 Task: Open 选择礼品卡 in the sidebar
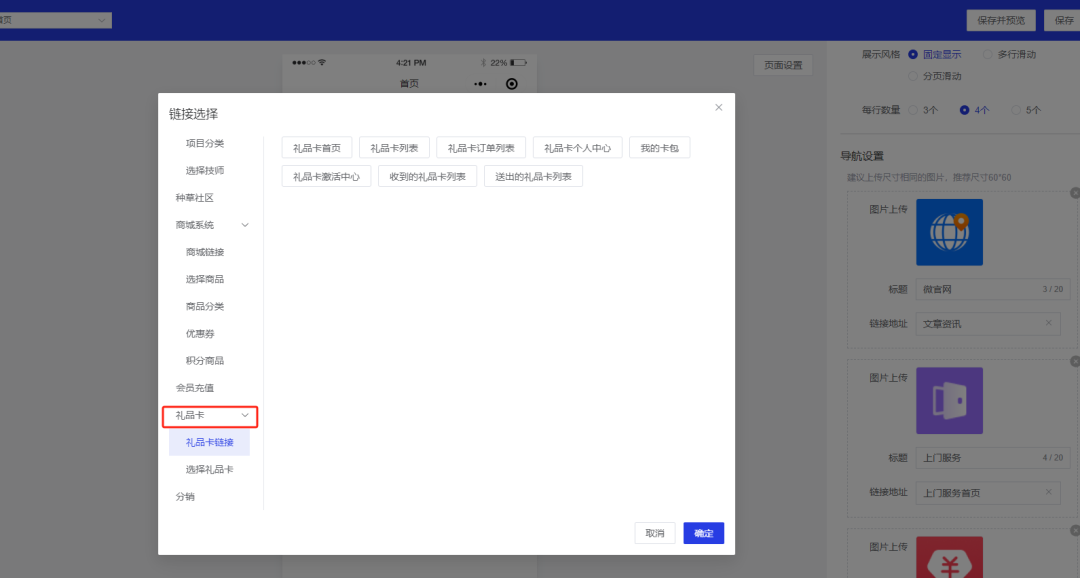pos(209,469)
